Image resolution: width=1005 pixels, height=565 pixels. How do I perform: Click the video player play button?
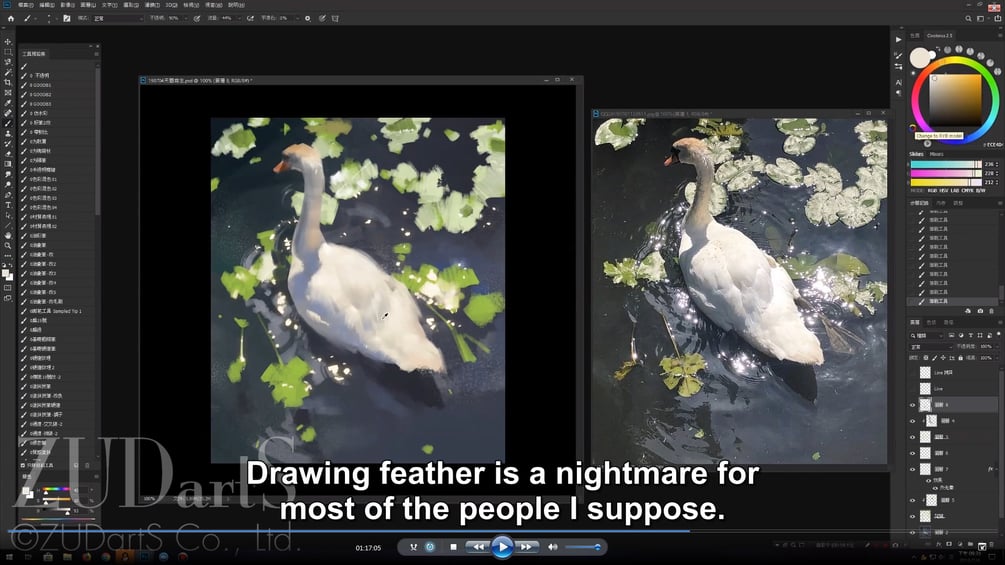(x=502, y=547)
